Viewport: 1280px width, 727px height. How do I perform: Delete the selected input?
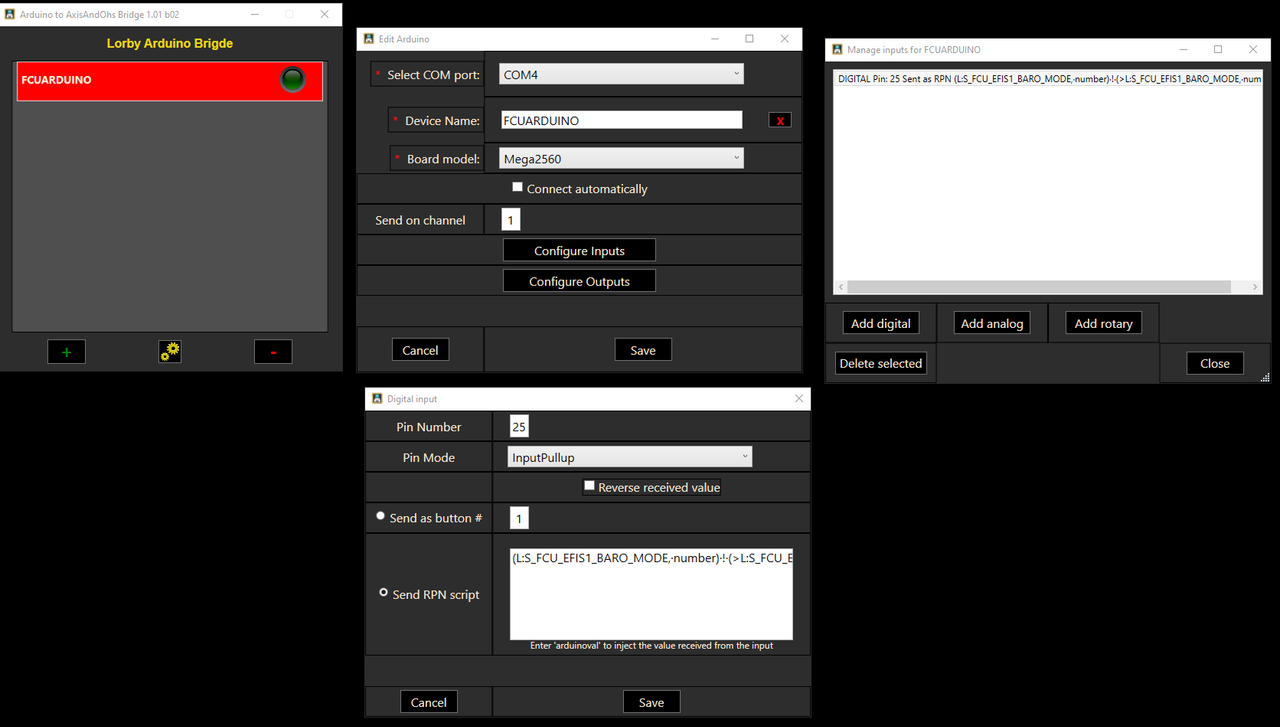(x=880, y=363)
